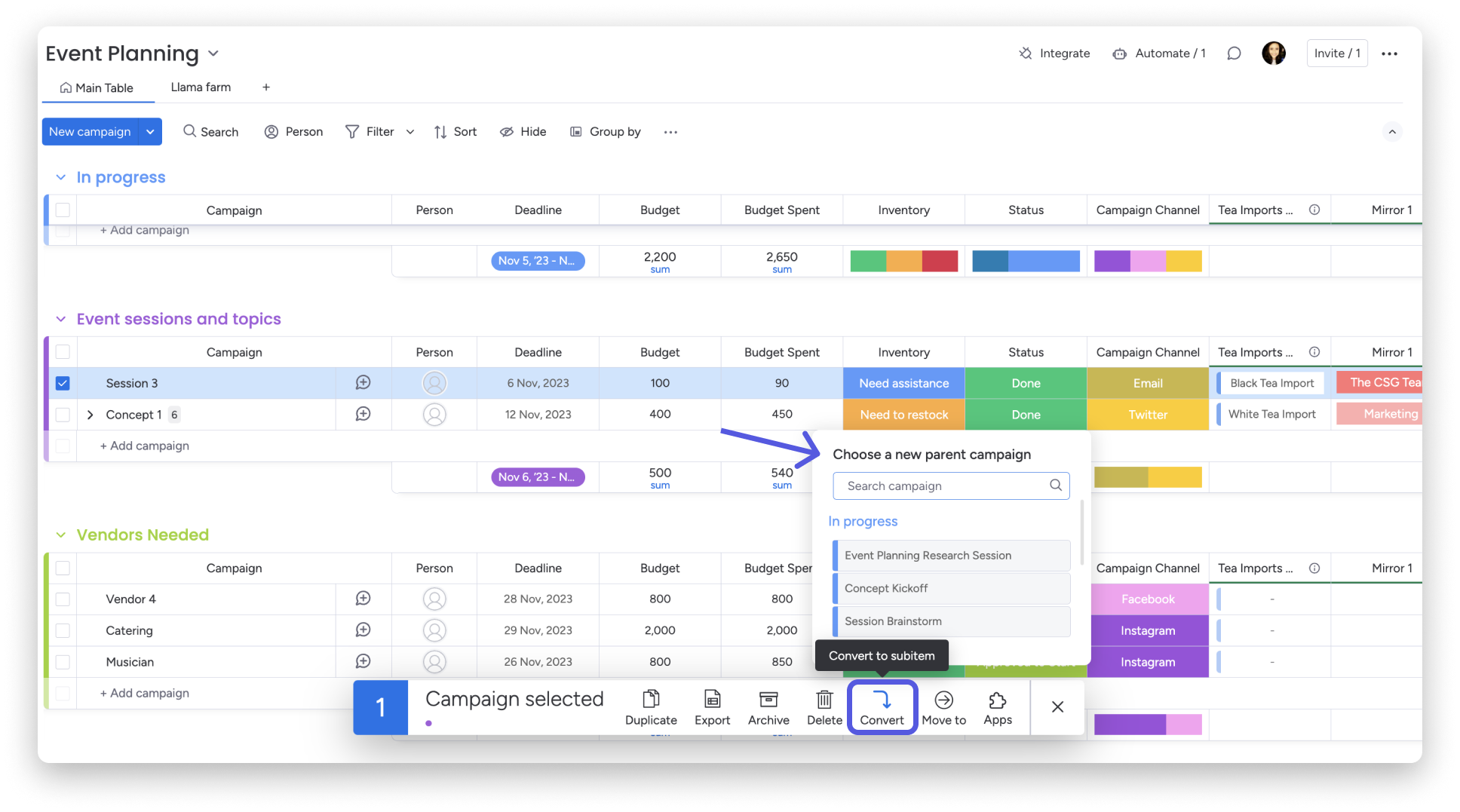Screen dimensions: 1460x812
Task: Open the board discussion chat bubble icon
Action: click(1234, 54)
